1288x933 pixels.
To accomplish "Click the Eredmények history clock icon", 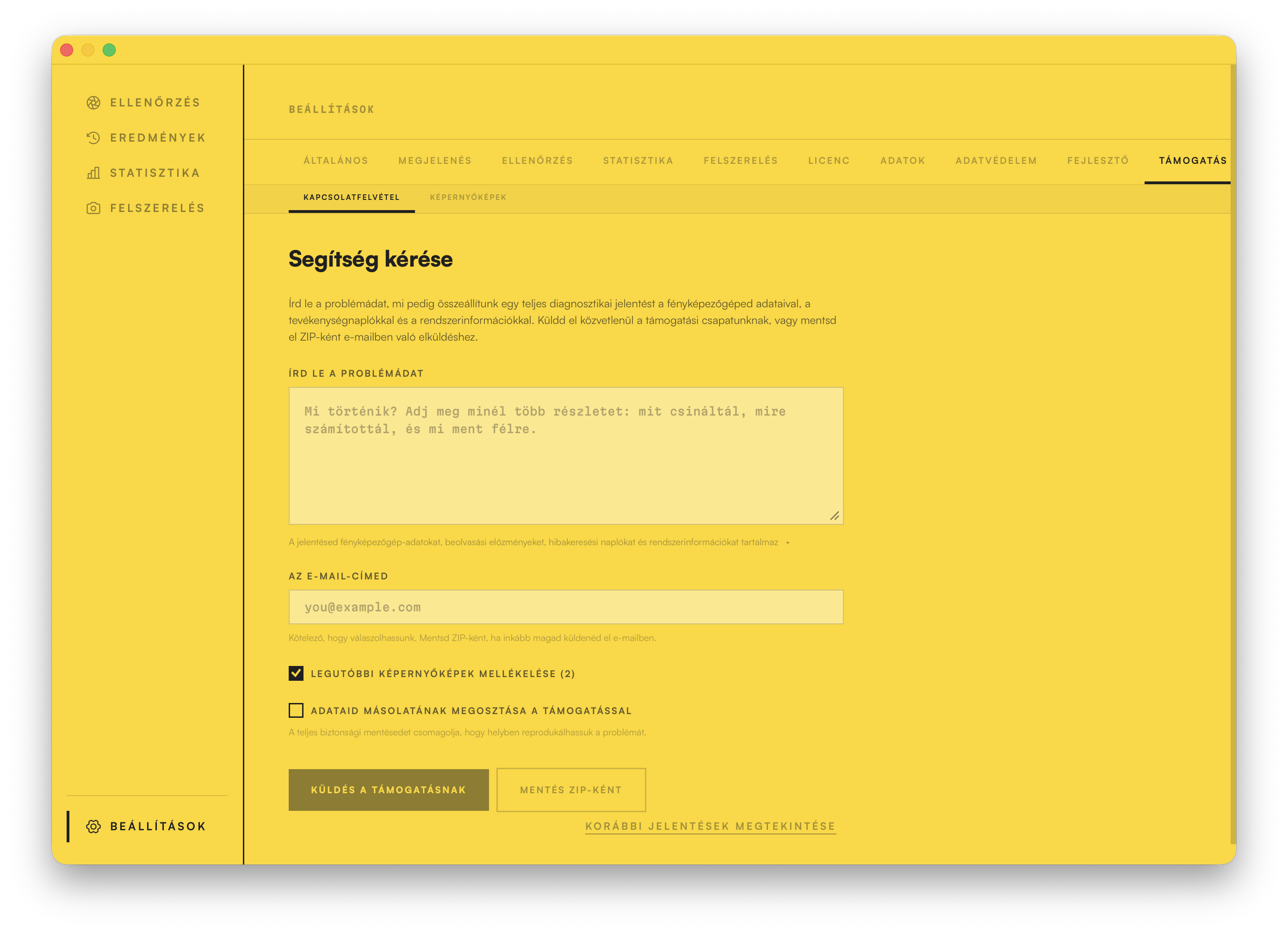I will coord(93,138).
